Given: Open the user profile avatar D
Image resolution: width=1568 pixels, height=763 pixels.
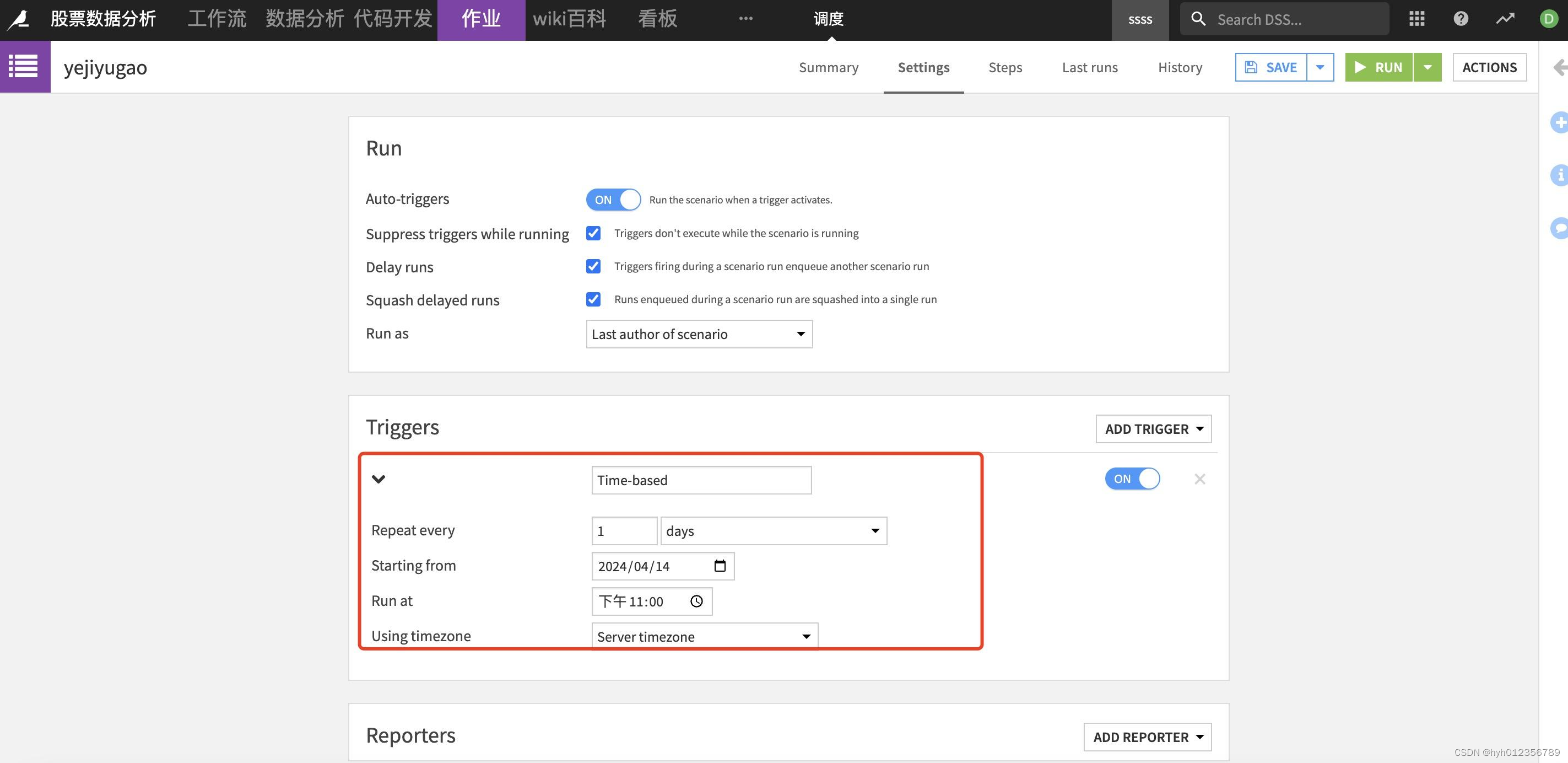Looking at the screenshot, I should (x=1549, y=19).
